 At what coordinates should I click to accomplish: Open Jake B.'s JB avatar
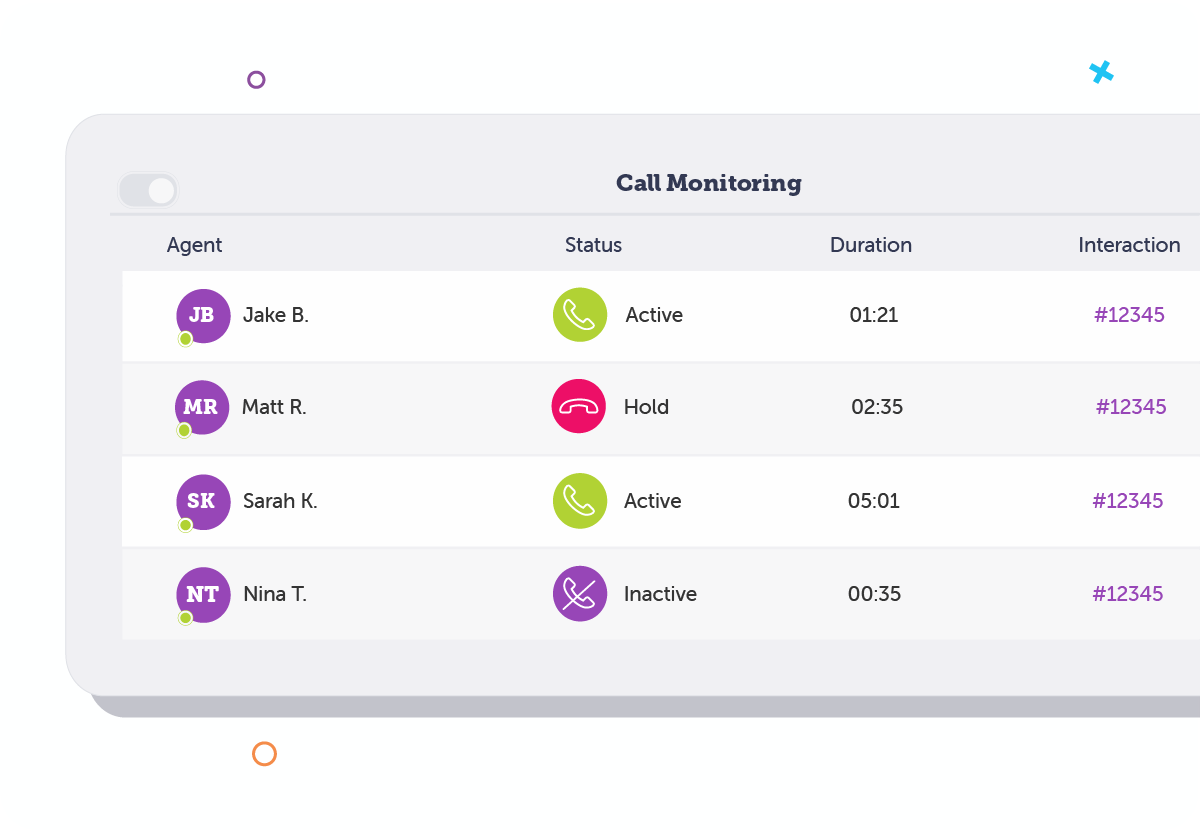pos(203,314)
